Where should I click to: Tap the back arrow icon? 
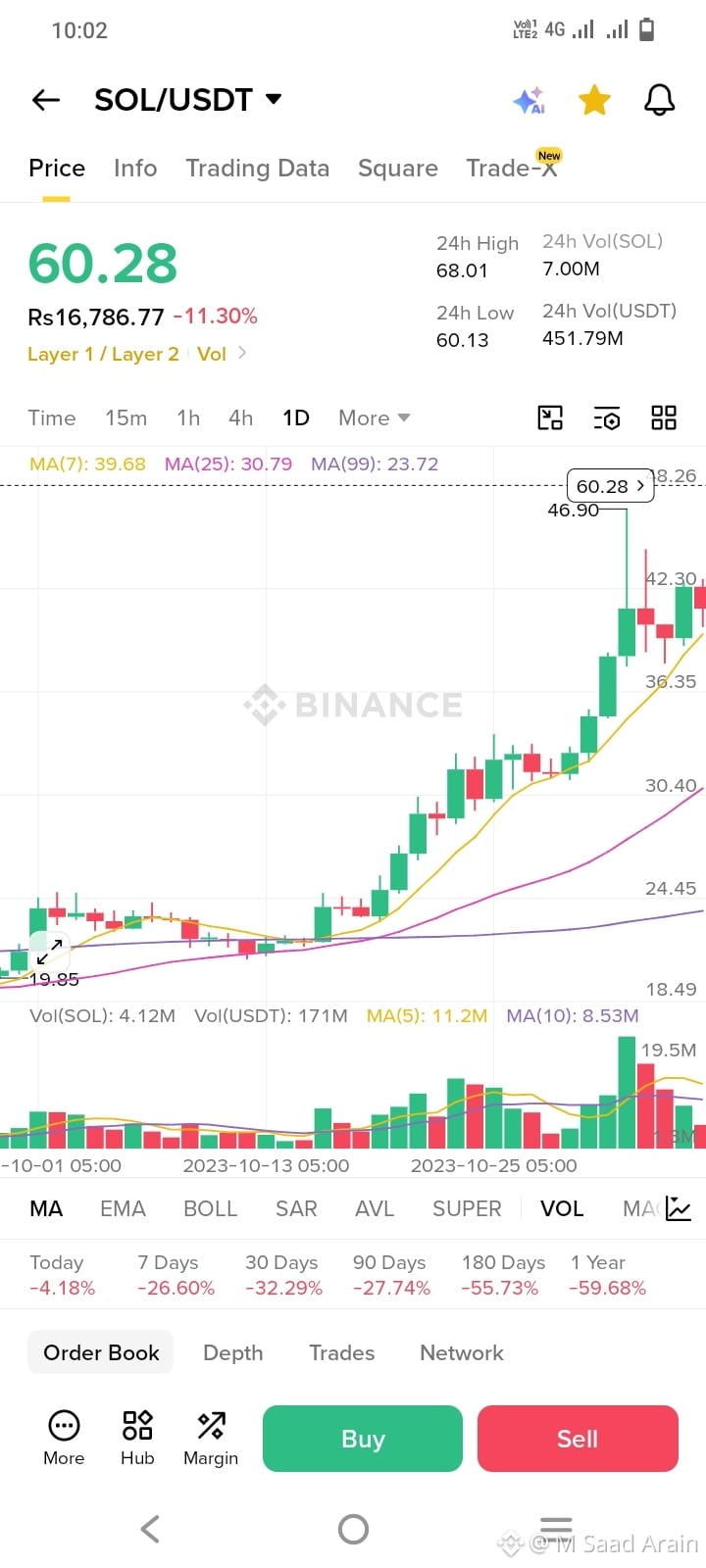click(46, 99)
